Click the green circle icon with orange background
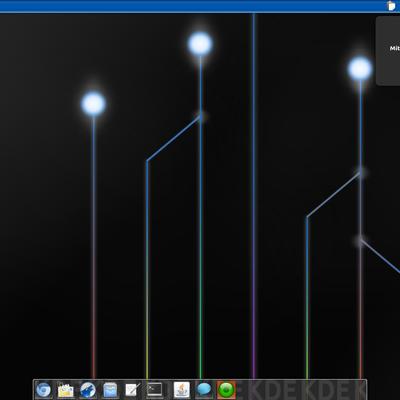This screenshot has height=400, width=400. pyautogui.click(x=226, y=390)
